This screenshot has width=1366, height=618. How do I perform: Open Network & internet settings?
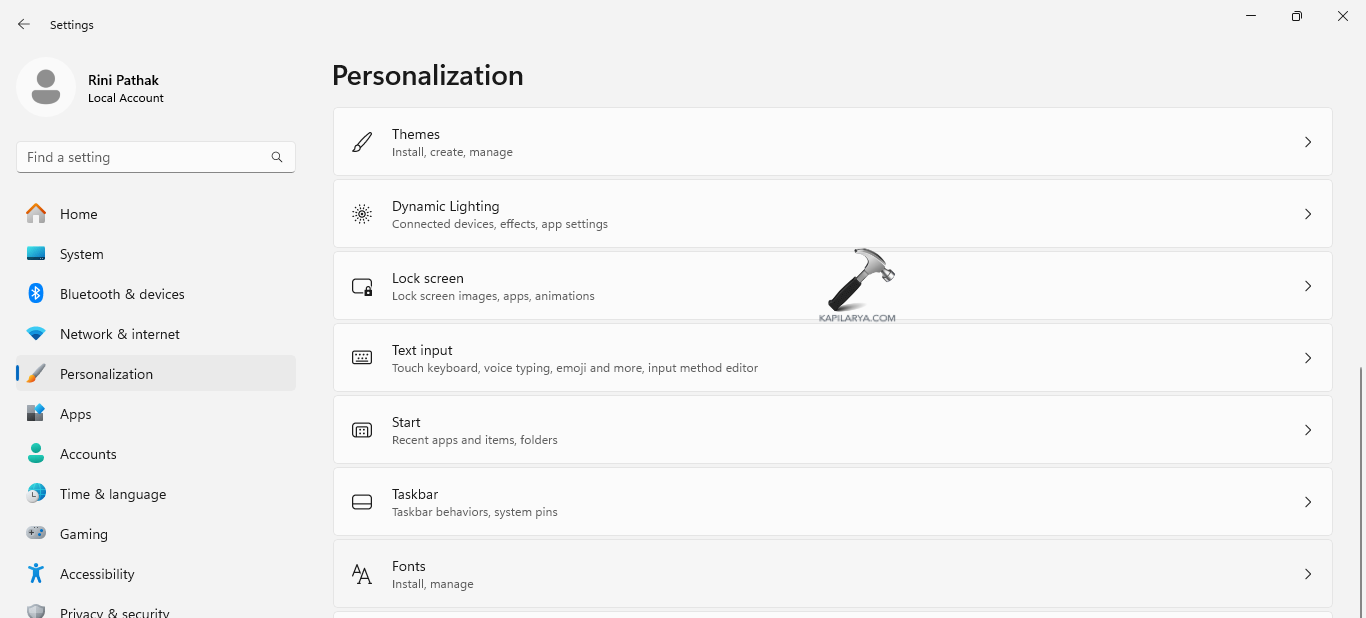tap(119, 334)
